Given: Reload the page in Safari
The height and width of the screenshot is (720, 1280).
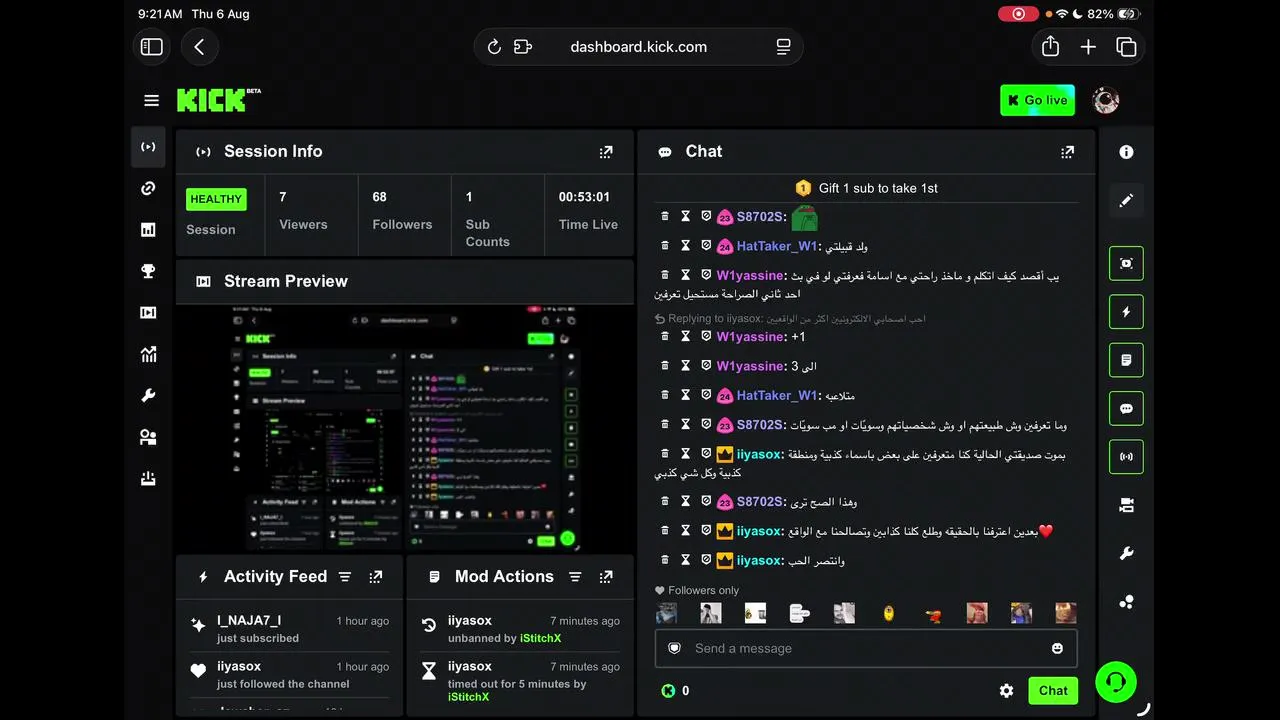Looking at the screenshot, I should [x=494, y=47].
